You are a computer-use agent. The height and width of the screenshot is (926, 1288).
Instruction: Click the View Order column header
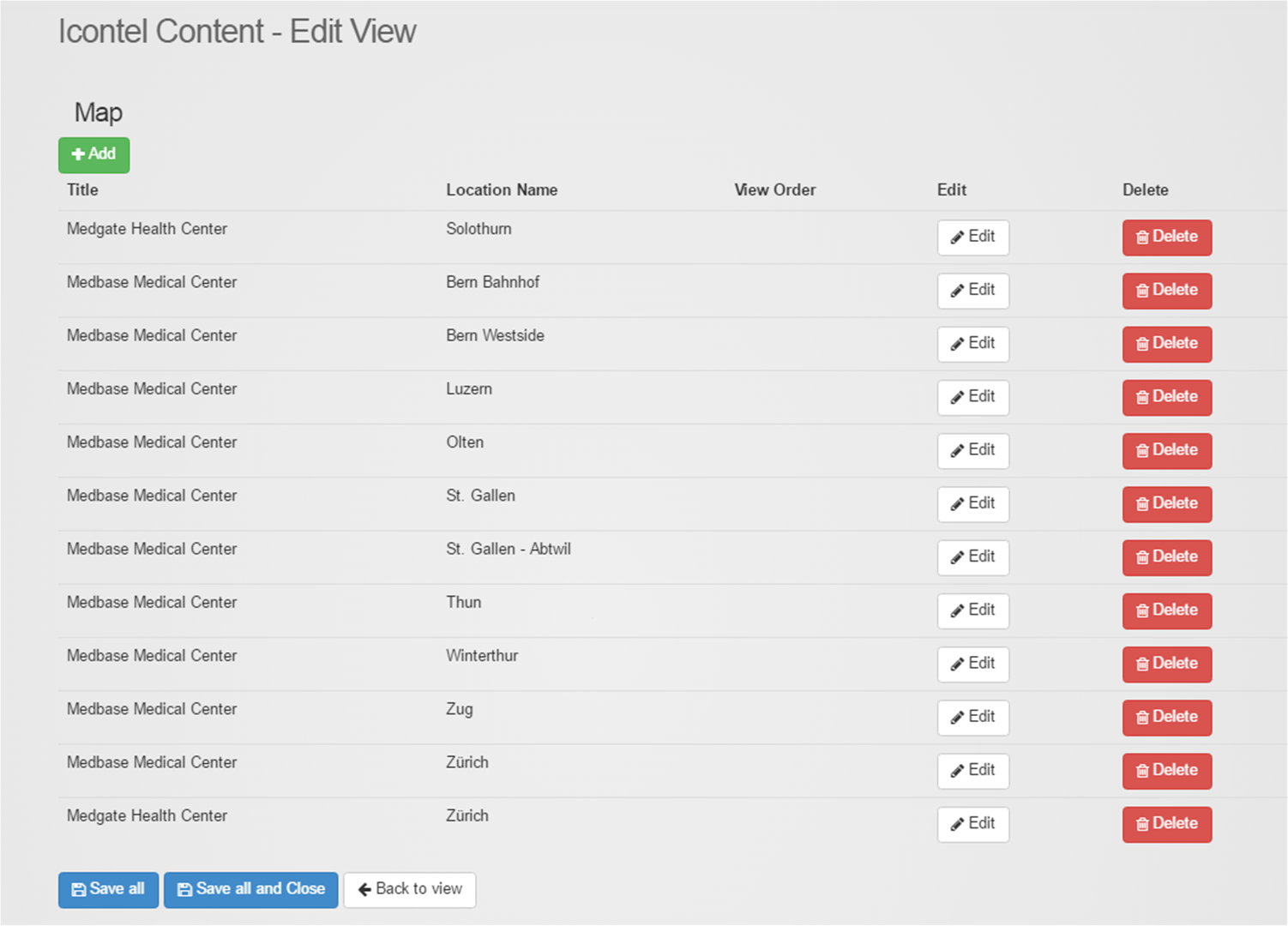774,189
